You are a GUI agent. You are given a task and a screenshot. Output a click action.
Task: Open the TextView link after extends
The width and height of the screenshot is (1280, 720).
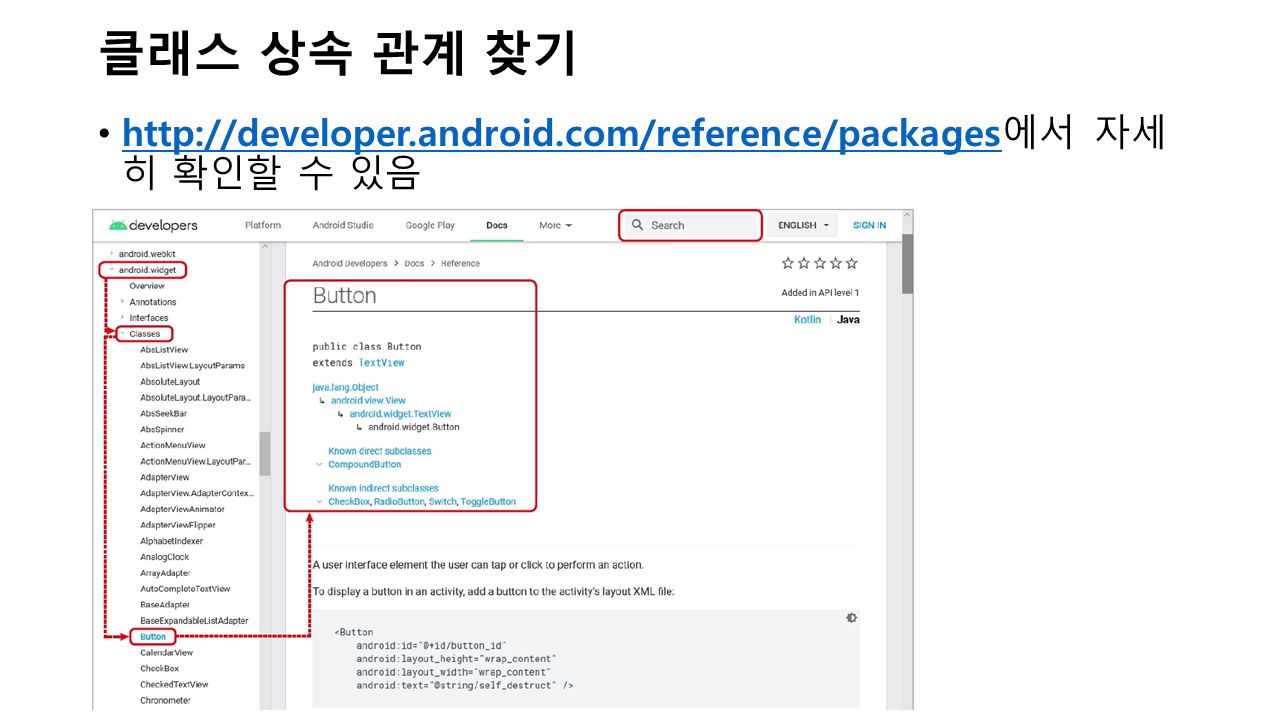click(382, 362)
